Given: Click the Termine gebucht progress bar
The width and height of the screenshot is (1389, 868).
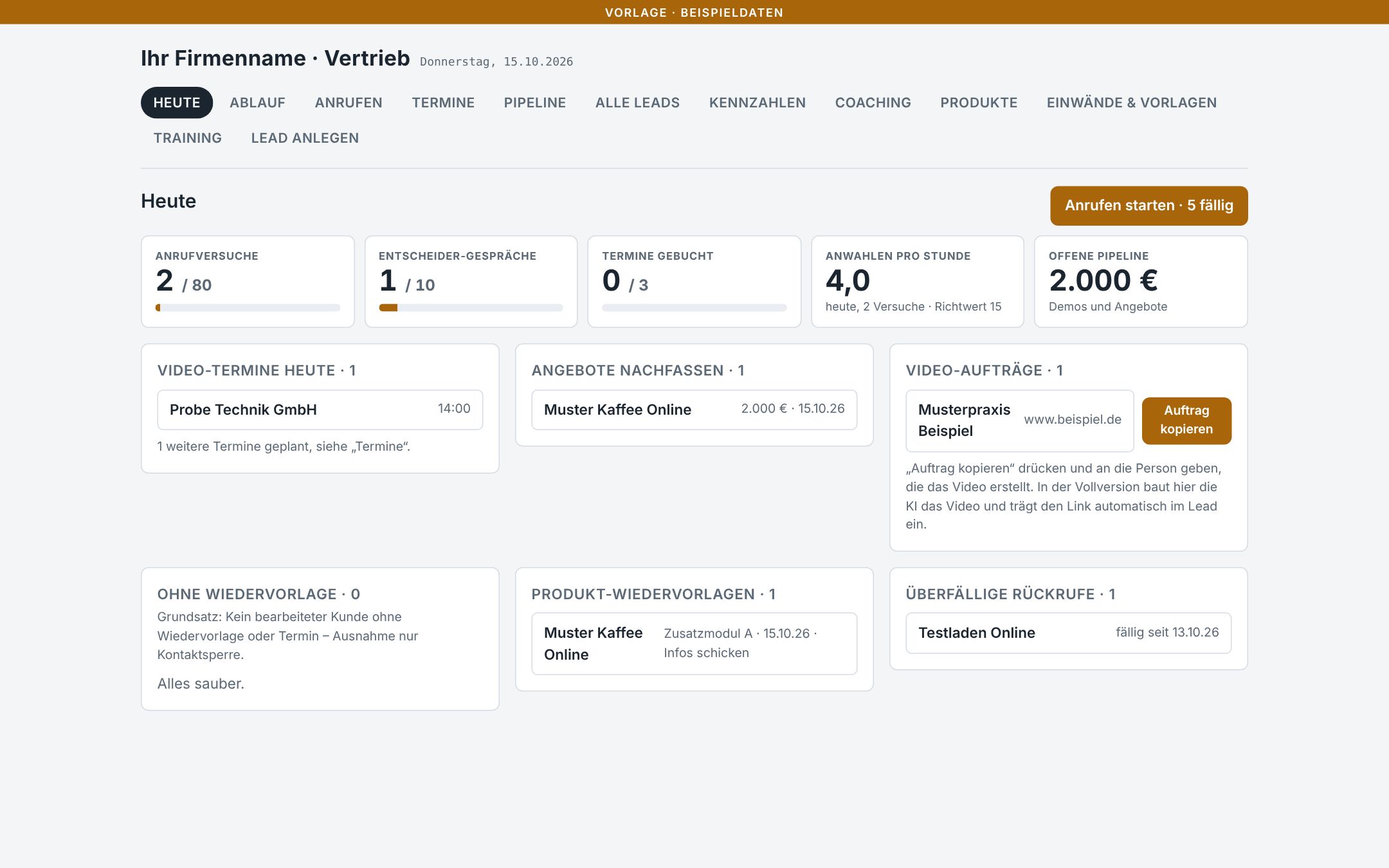Looking at the screenshot, I should 694,308.
